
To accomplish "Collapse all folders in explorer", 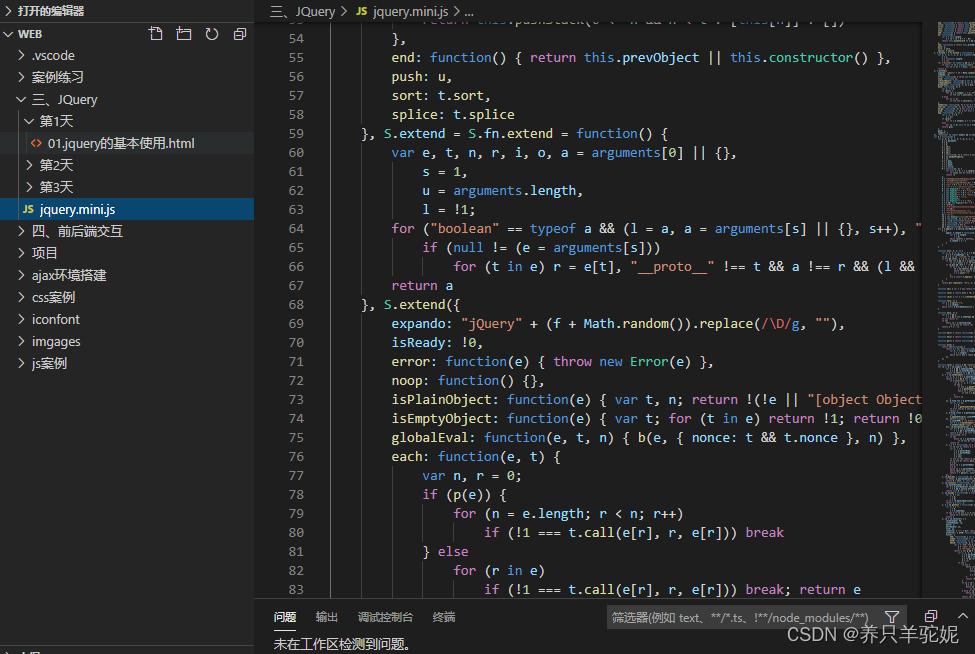I will pos(240,34).
